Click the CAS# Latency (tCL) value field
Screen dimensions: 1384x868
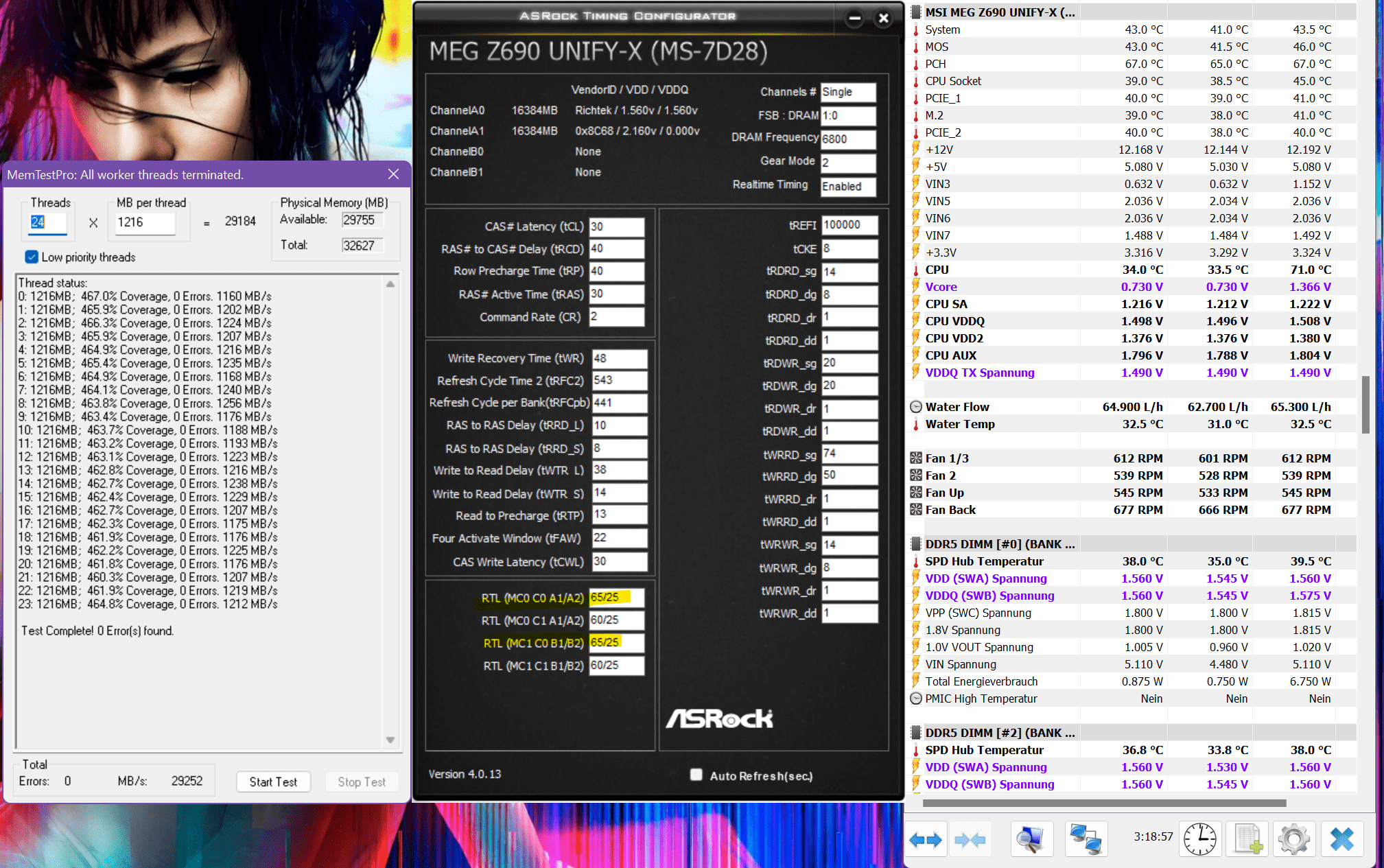click(617, 227)
